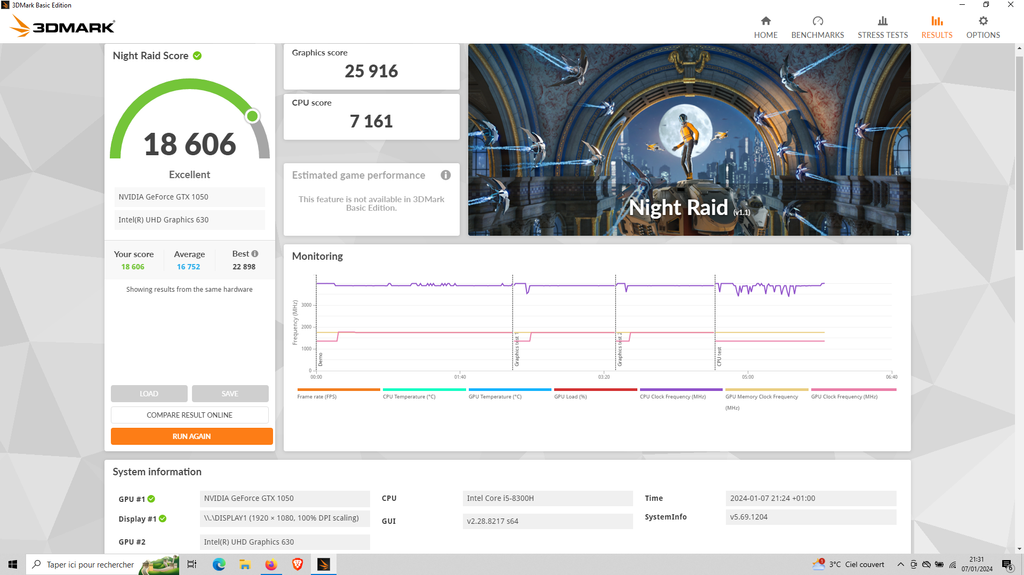
Task: Click the Load button
Action: click(x=149, y=394)
